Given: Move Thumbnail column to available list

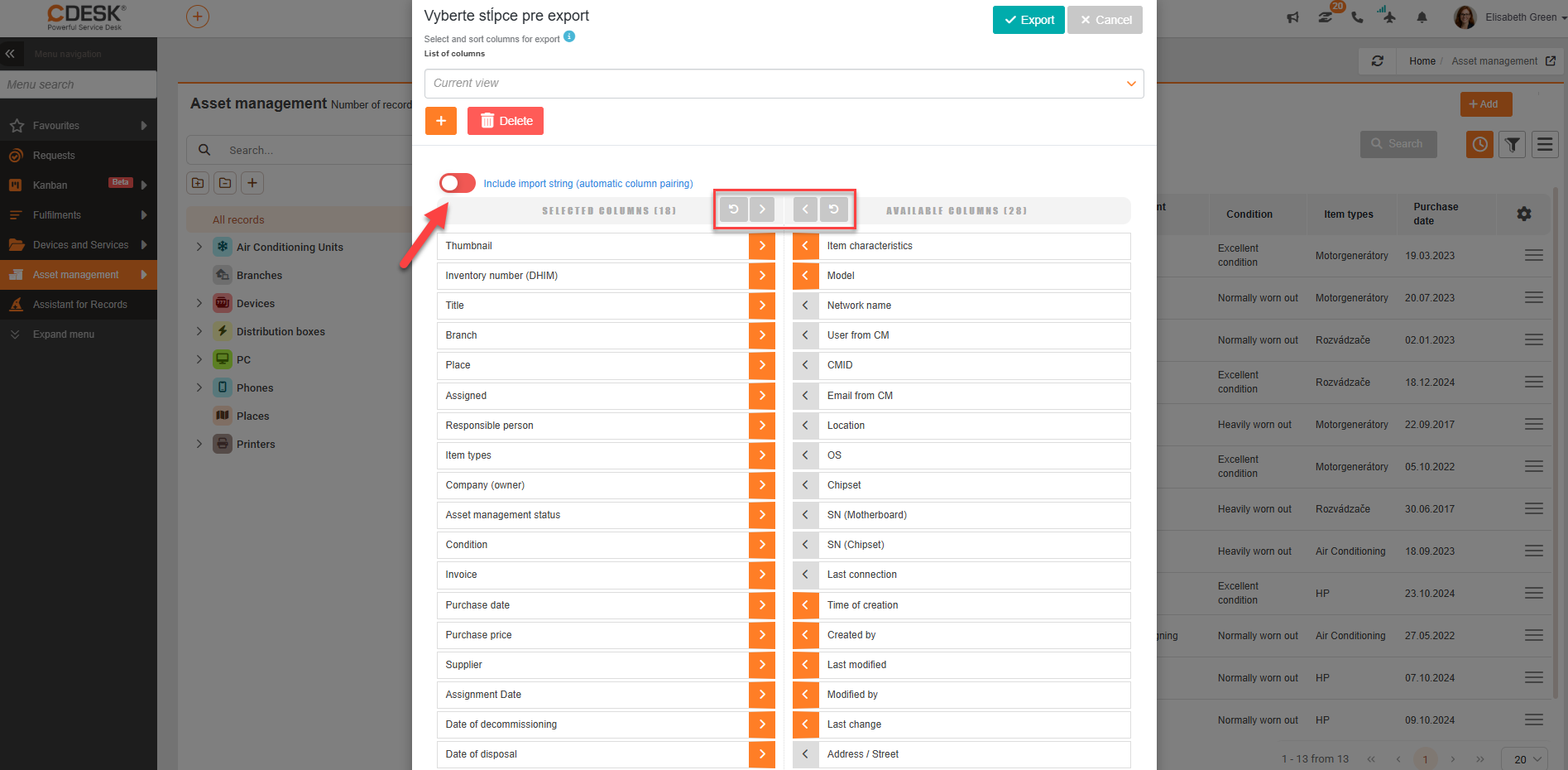Looking at the screenshot, I should (762, 246).
